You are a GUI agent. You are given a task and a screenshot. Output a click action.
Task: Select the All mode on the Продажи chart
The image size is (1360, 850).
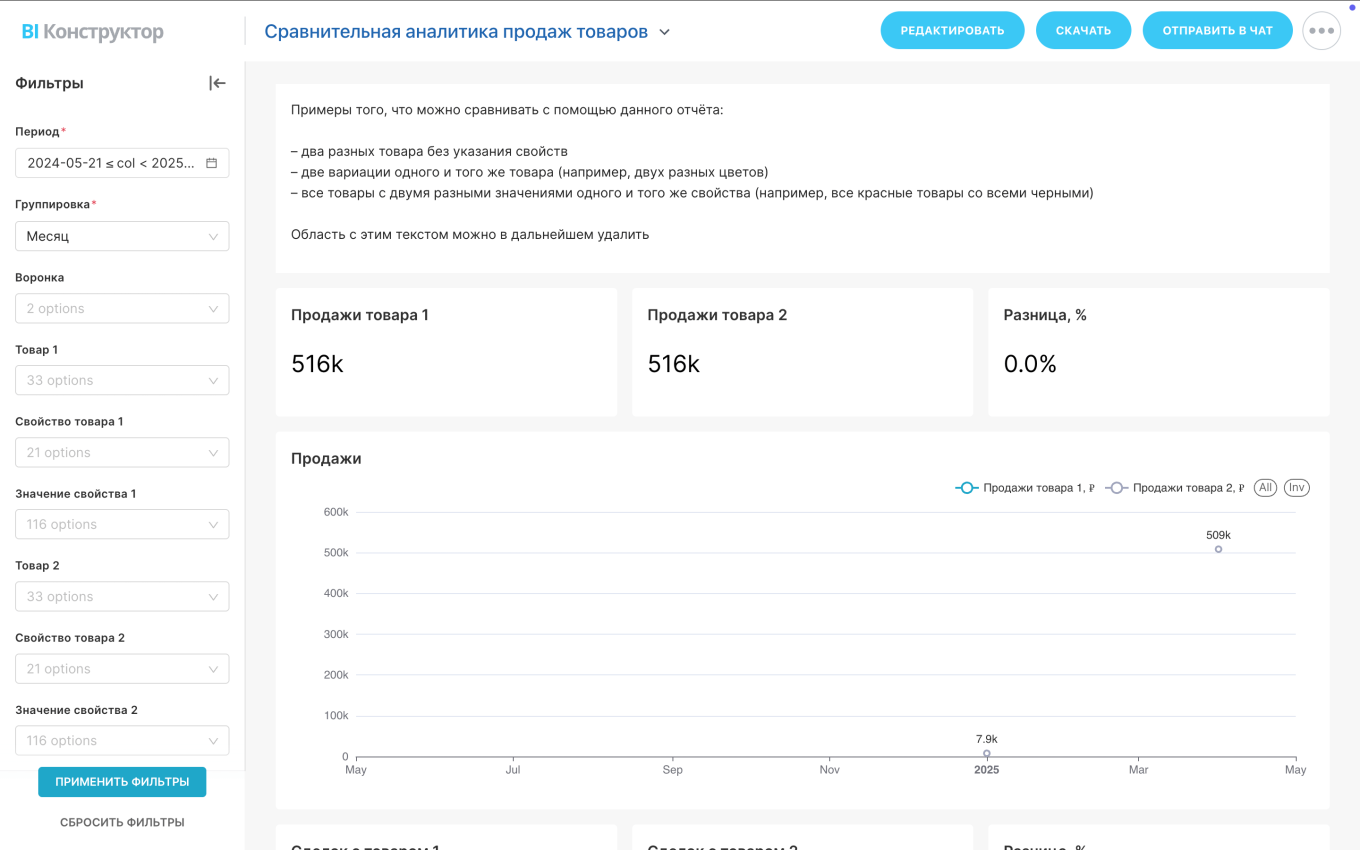[1265, 487]
